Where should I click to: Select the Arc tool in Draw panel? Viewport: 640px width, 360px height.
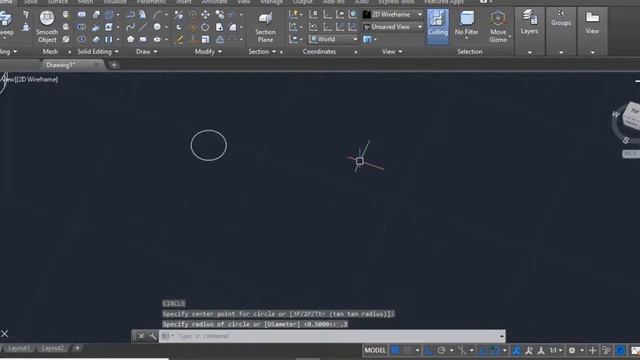(x=158, y=15)
